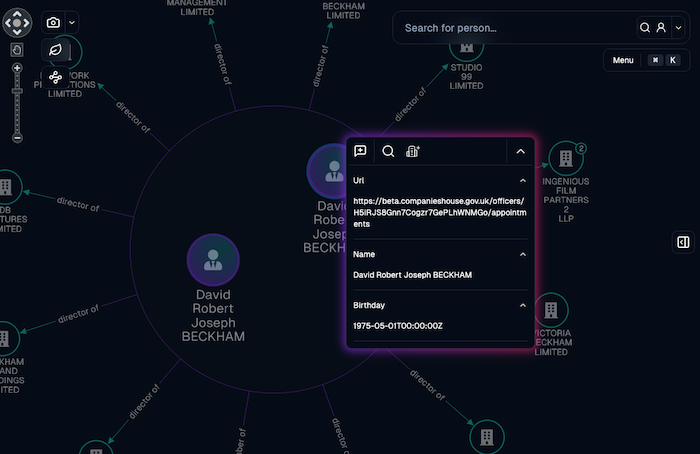Select the INGENIOUS FILM PARTNERS 2 LLP node
This screenshot has height=454, width=700.
tap(566, 158)
